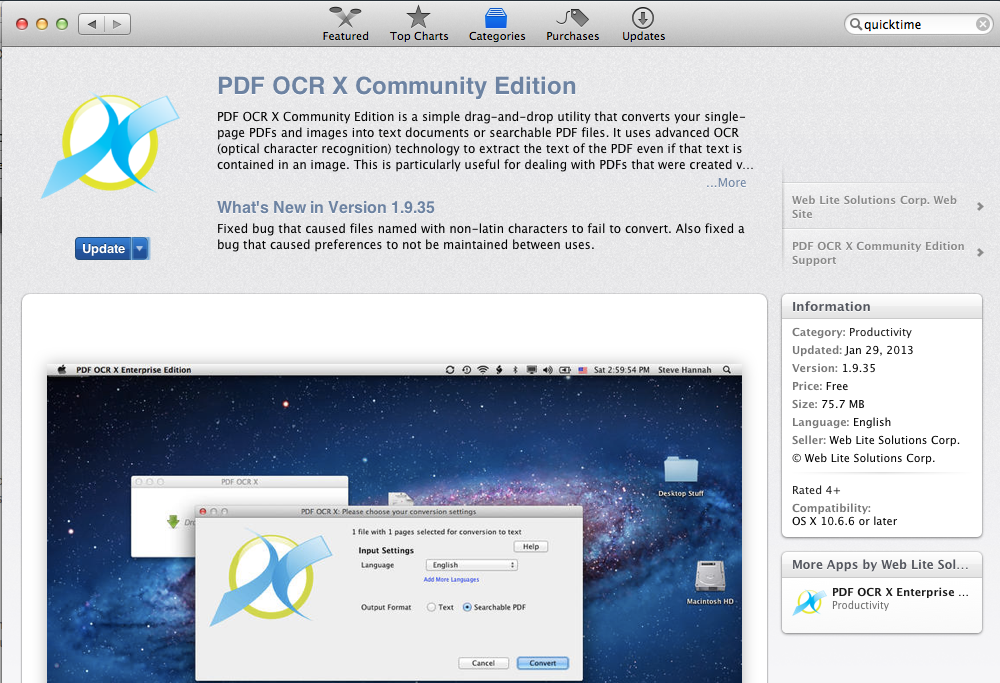
Task: Click the green download arrow in PDF OCR X window
Action: point(173,522)
